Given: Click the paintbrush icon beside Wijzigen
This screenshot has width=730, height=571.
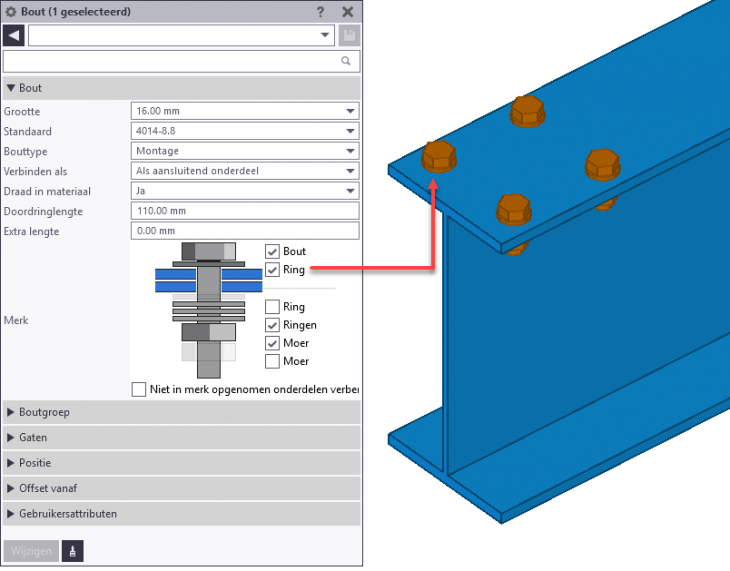Looking at the screenshot, I should tap(73, 551).
